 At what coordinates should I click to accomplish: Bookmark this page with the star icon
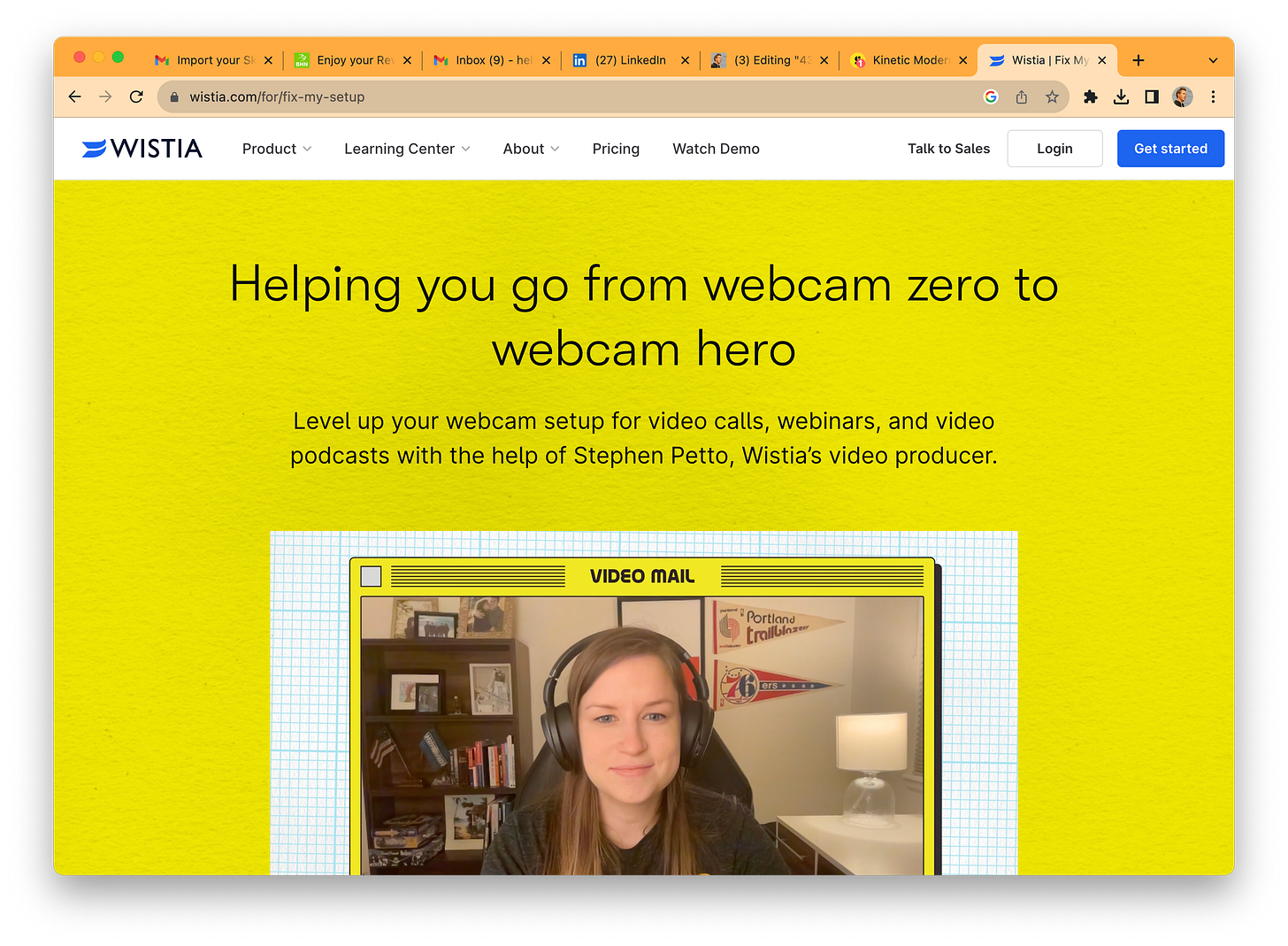point(1052,97)
